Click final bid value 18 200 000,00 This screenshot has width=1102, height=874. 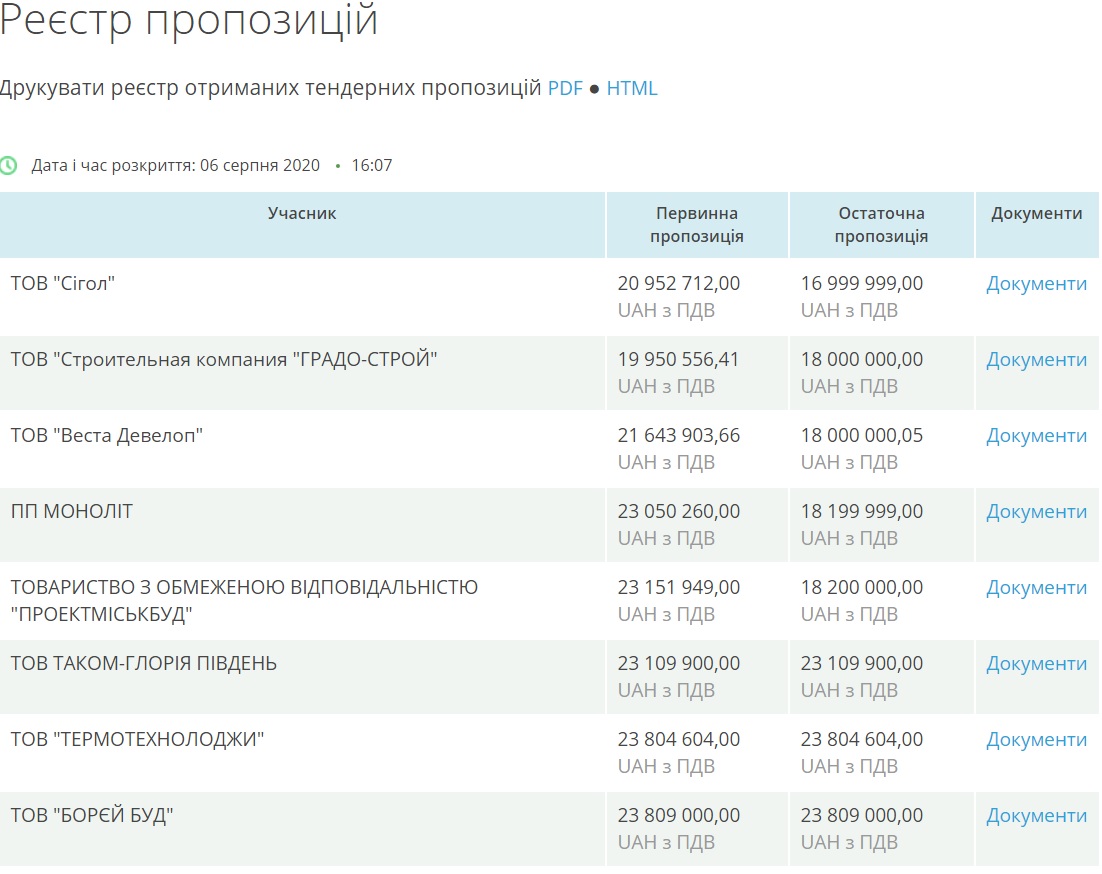coord(862,587)
